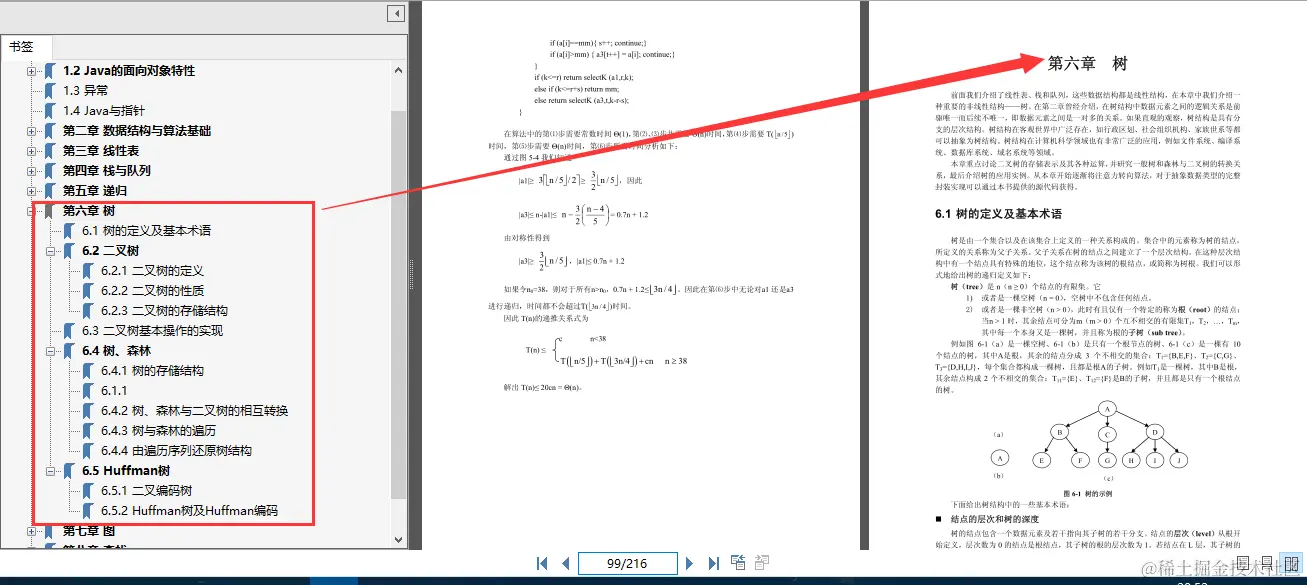Click bookmark icon for 6.2.2 二叉树的性质
1307x585 pixels.
[x=89, y=291]
